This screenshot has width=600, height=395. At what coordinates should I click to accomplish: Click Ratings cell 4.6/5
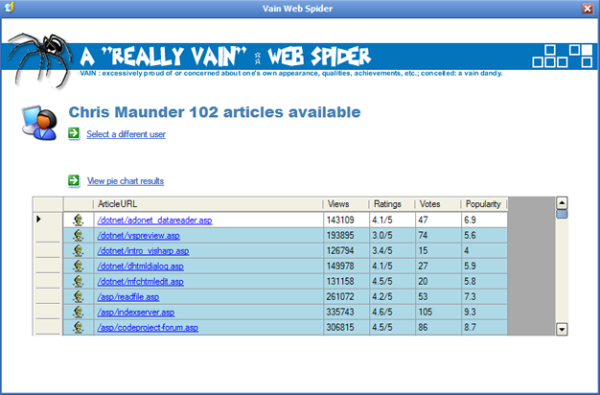point(392,312)
